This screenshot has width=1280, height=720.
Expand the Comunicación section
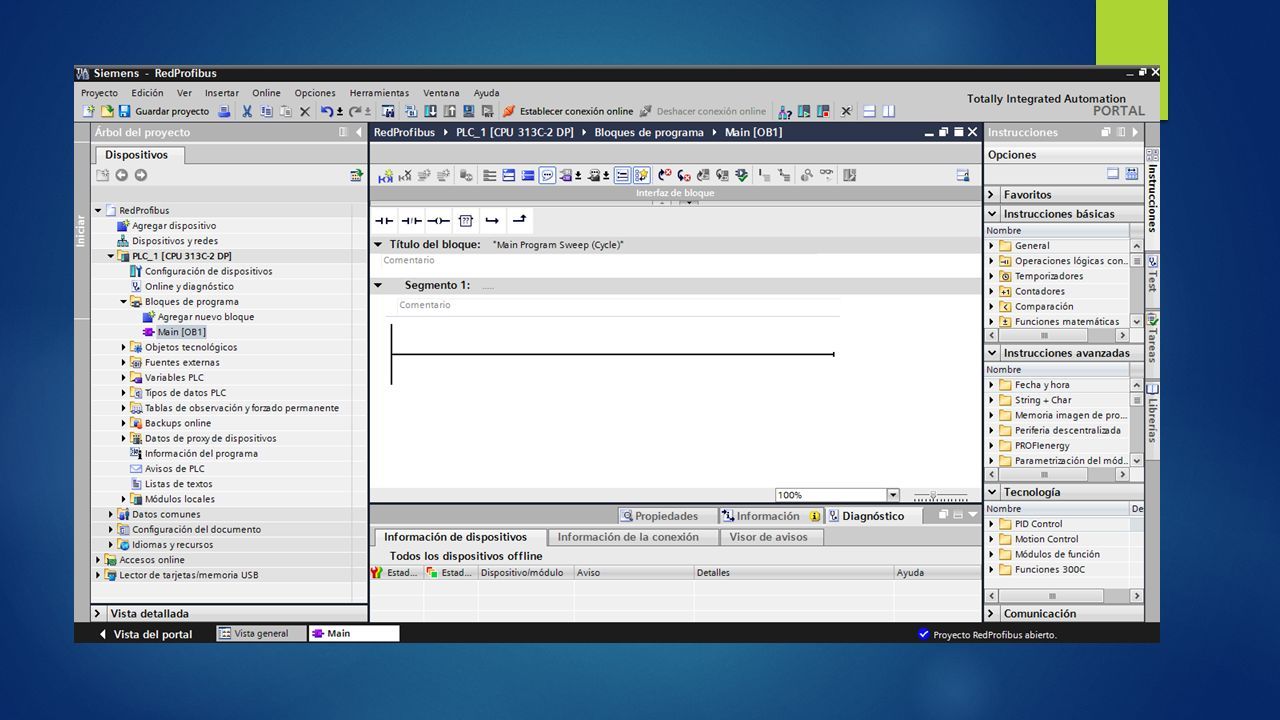(992, 614)
